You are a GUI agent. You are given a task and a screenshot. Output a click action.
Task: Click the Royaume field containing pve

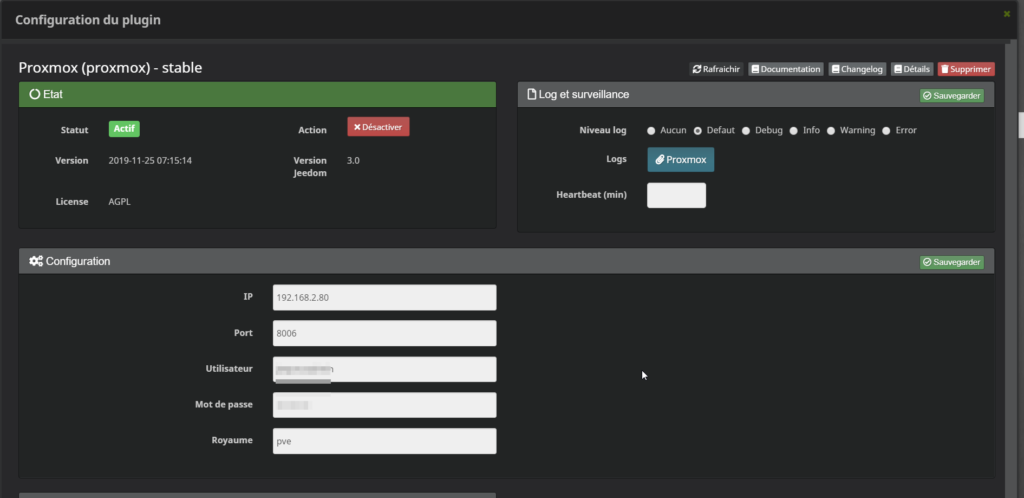coord(384,441)
